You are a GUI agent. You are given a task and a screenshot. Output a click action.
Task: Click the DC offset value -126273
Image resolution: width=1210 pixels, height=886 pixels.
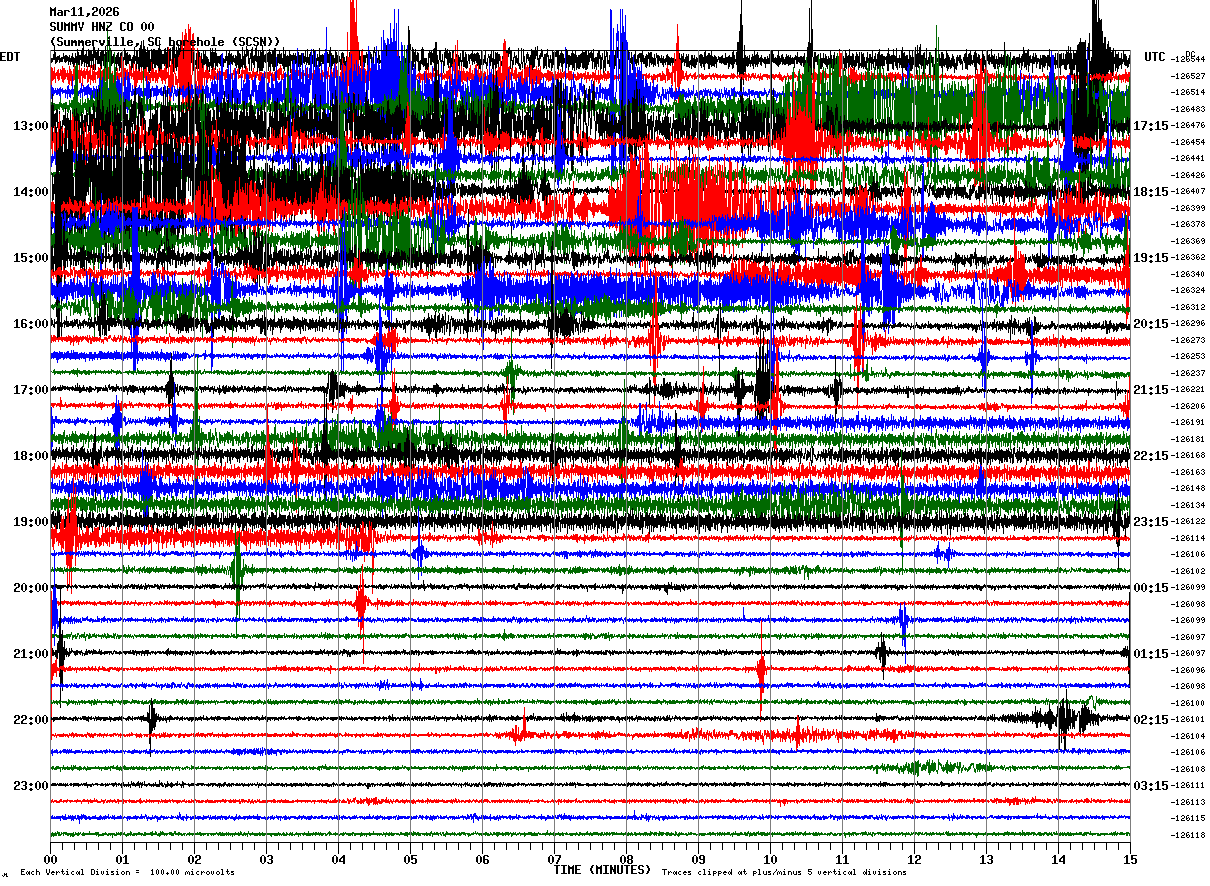point(1188,340)
